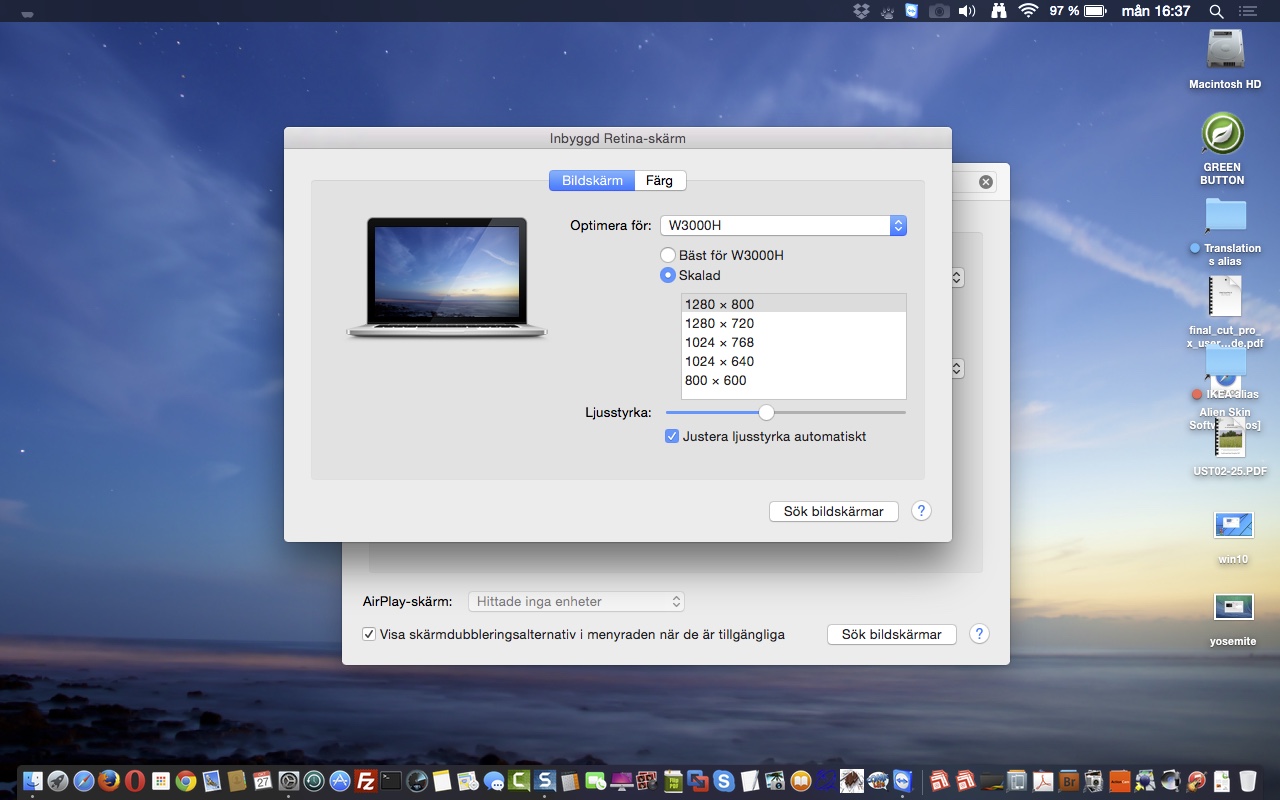Open Terminal from the Dock
This screenshot has width=1280, height=800.
coord(391,779)
